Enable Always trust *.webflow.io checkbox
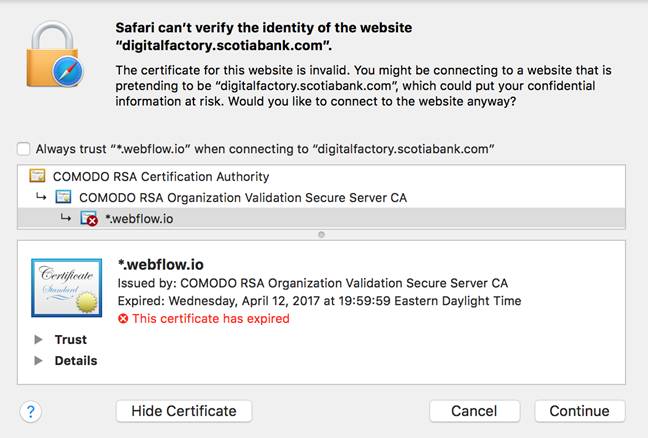 pos(24,149)
